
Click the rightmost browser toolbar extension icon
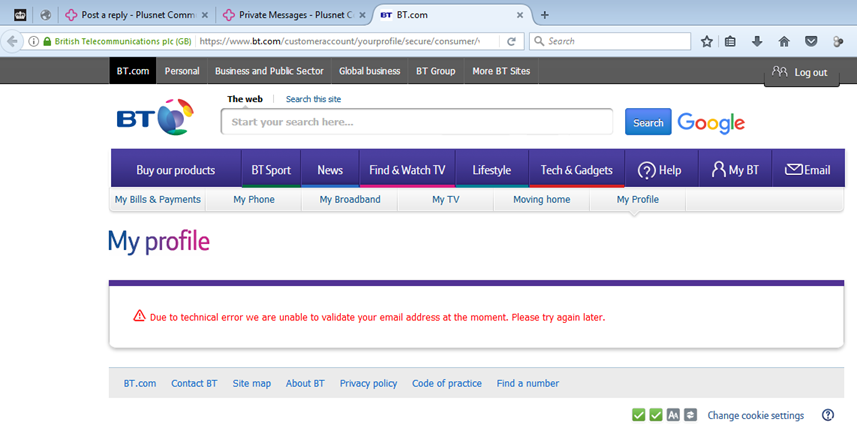(x=838, y=41)
